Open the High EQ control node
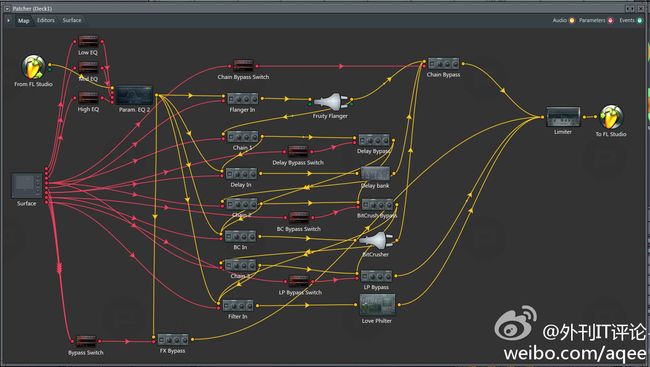The image size is (650, 367). tap(88, 98)
